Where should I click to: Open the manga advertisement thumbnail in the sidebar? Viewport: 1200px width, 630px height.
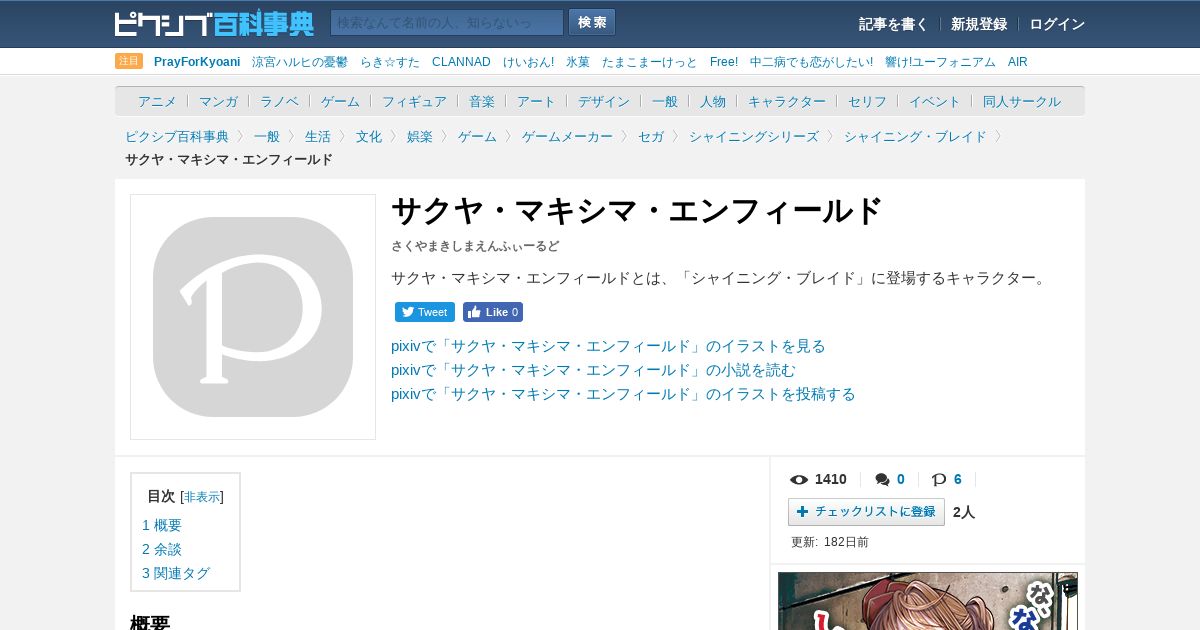pyautogui.click(x=928, y=601)
